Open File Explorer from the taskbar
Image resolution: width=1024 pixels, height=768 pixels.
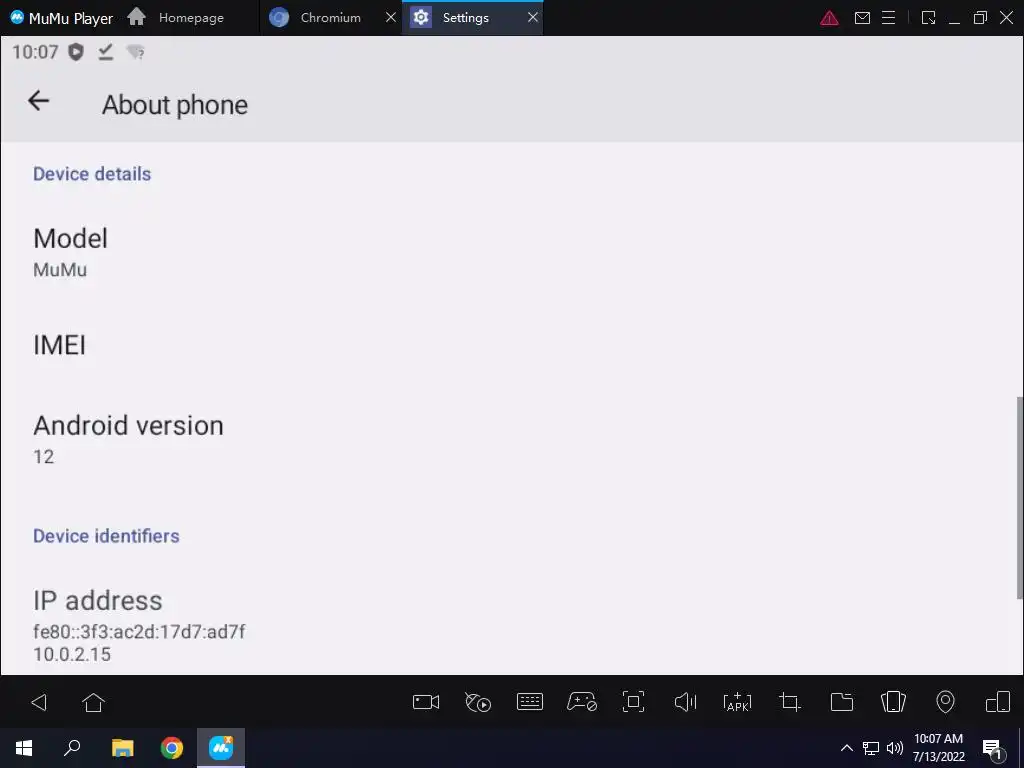(x=122, y=748)
